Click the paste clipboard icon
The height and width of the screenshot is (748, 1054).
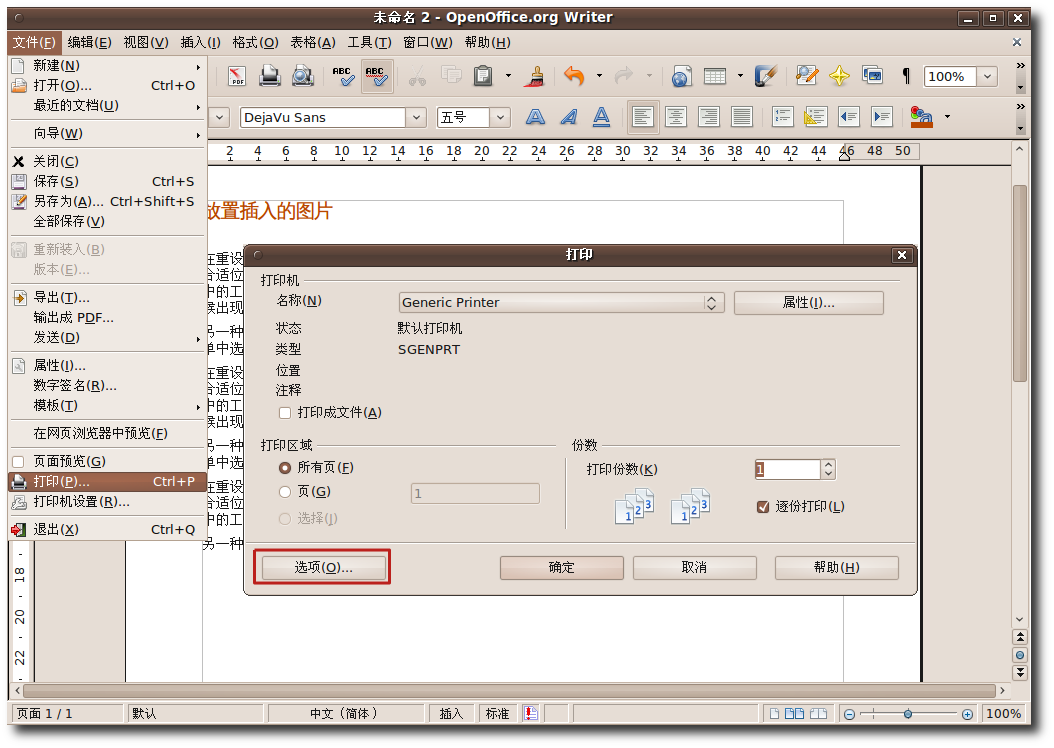point(483,76)
